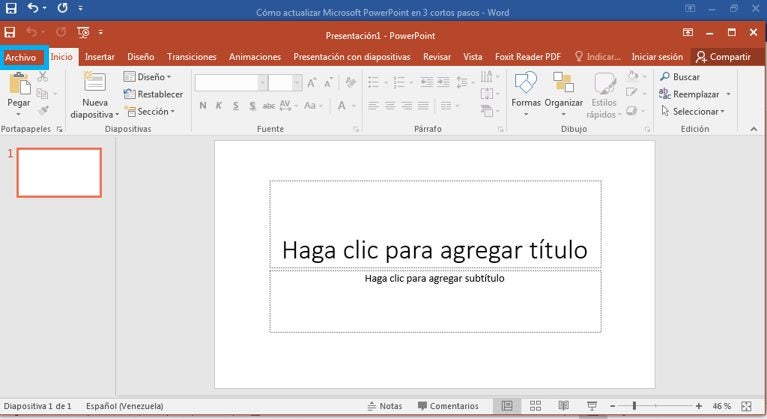Click the decrease font size icon
Image resolution: width=767 pixels, height=419 pixels.
pyautogui.click(x=329, y=83)
